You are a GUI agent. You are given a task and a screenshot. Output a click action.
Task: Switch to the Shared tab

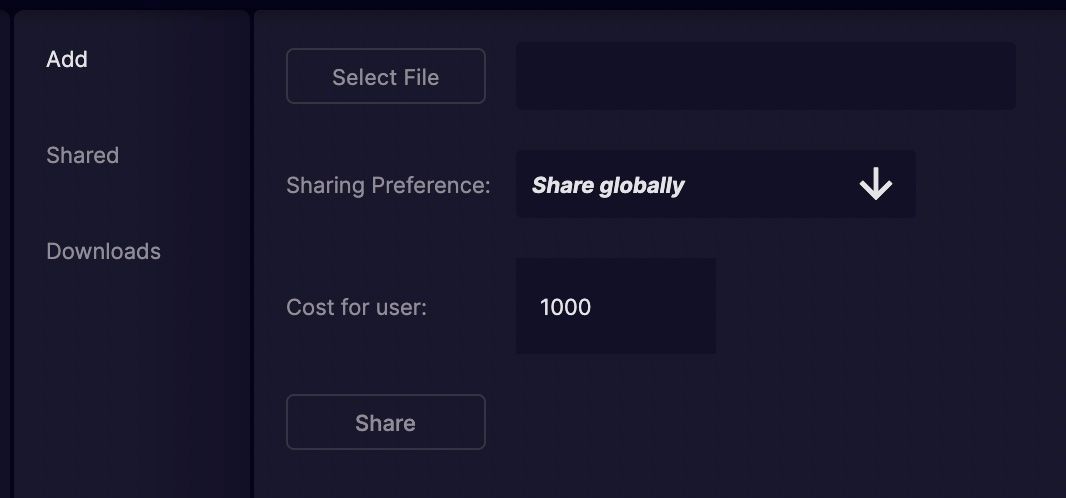click(x=82, y=155)
